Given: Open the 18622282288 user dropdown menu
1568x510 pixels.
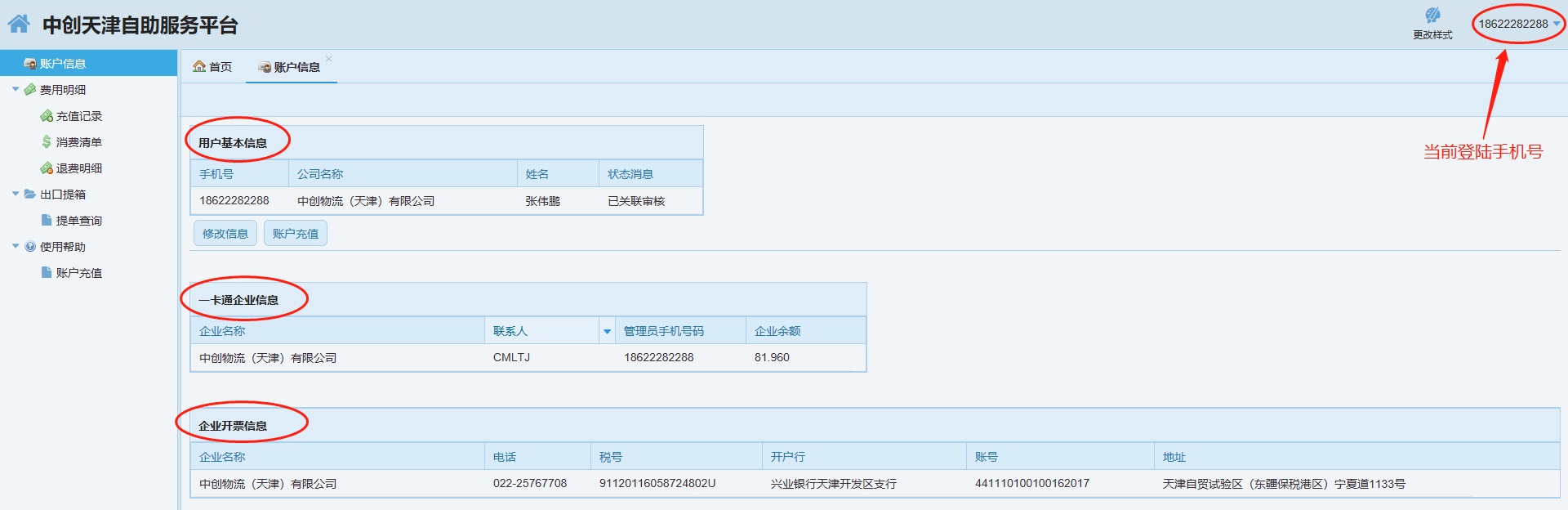Looking at the screenshot, I should coord(1555,24).
